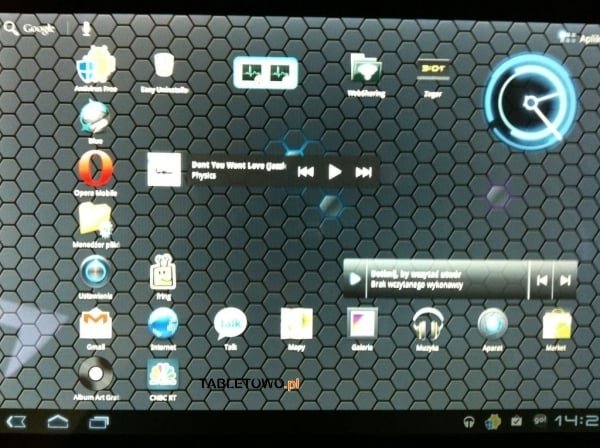The height and width of the screenshot is (448, 600).
Task: Activate voice search microphone
Action: (x=86, y=28)
